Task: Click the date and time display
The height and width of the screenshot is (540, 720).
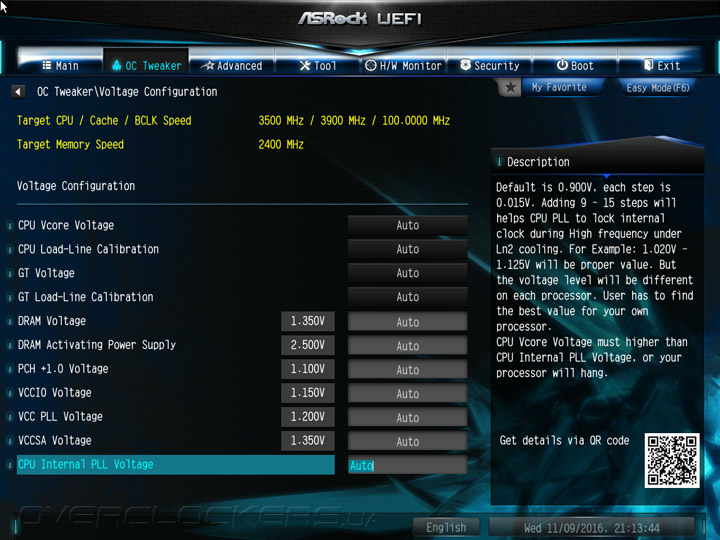Action: click(591, 528)
